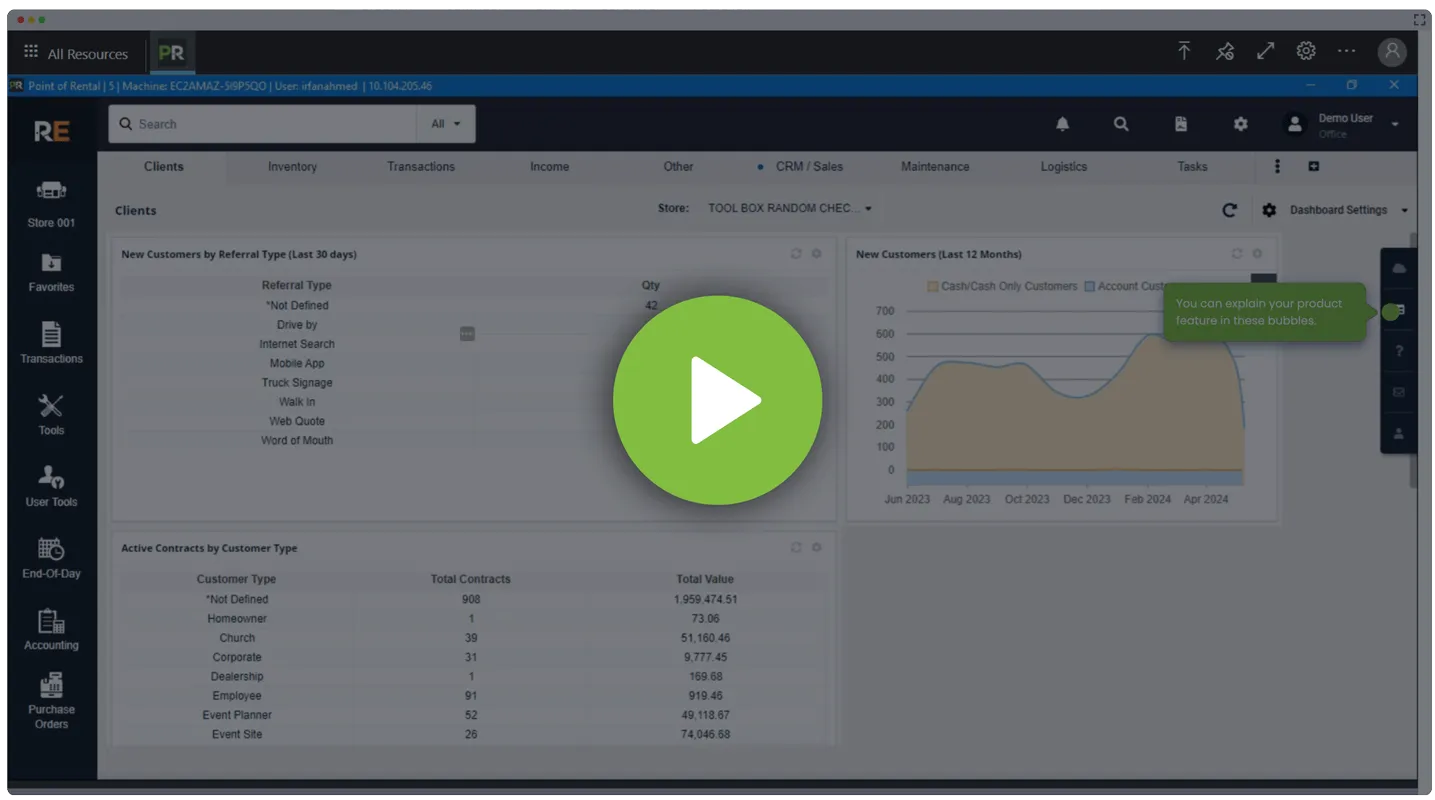
Task: Refresh the New Customers Last 12 Months widget
Action: click(x=1237, y=254)
